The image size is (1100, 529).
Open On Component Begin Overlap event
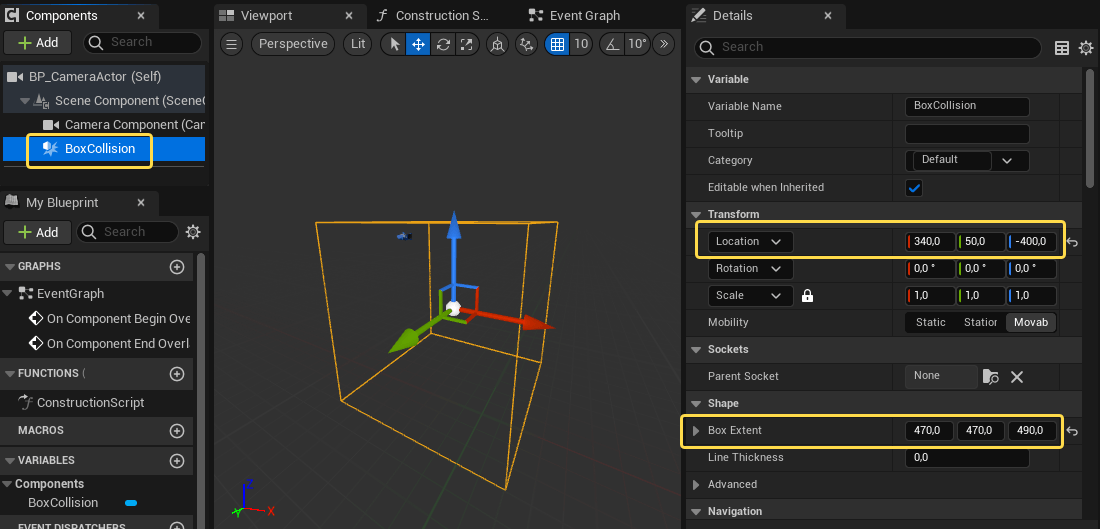(109, 319)
